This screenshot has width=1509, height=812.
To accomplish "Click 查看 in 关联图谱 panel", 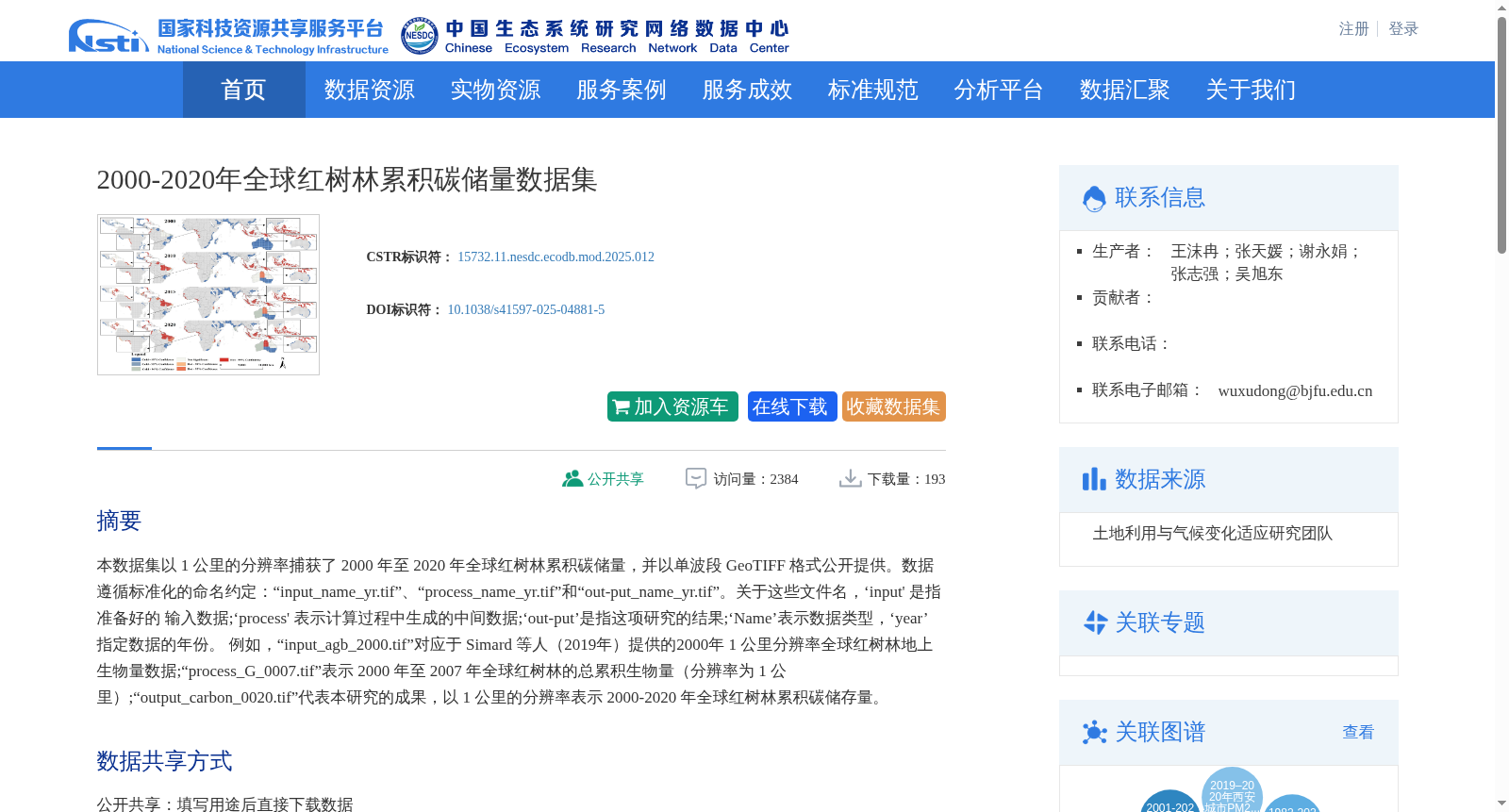I will pyautogui.click(x=1358, y=732).
